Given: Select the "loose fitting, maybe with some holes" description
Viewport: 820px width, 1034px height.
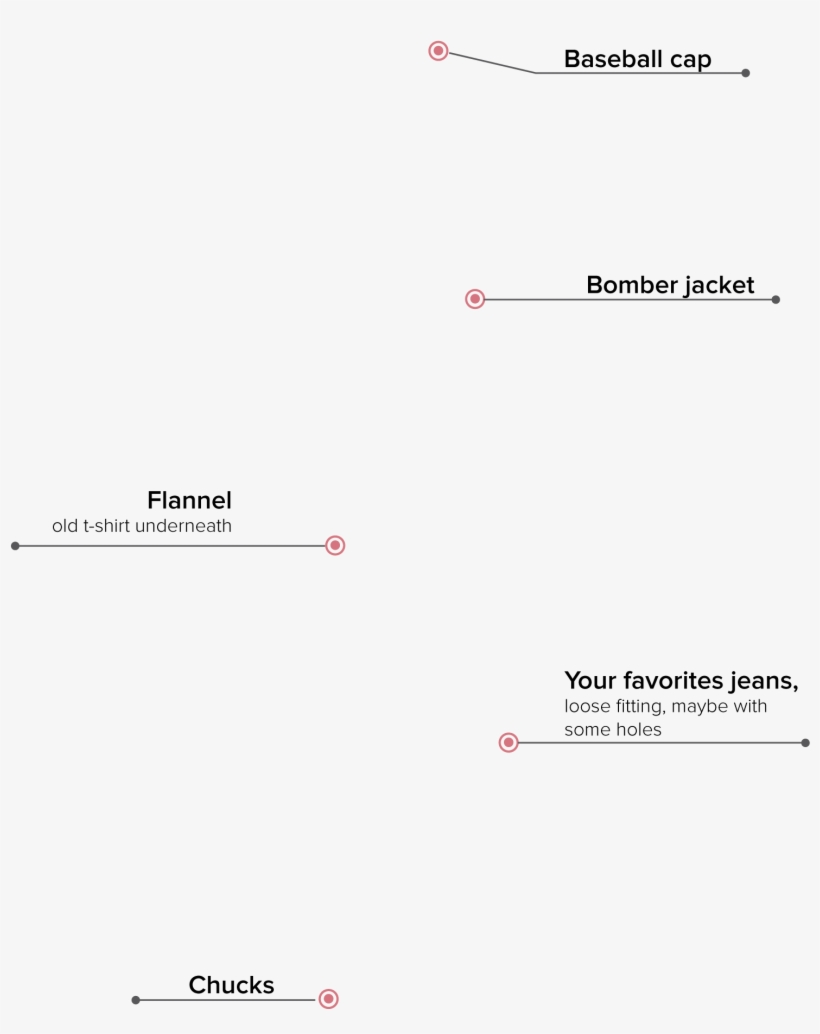Looking at the screenshot, I should 665,718.
